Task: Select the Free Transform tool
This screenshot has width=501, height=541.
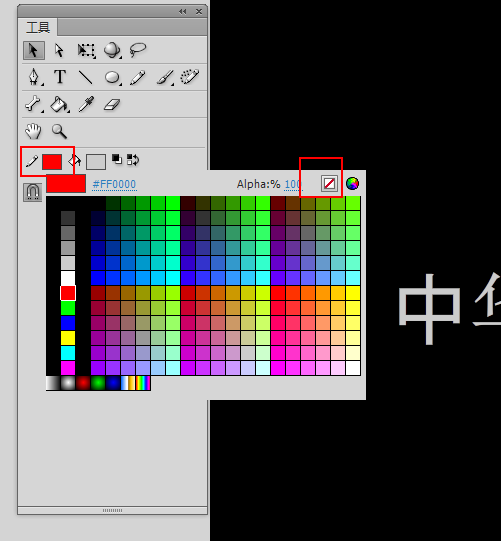Action: pyautogui.click(x=86, y=51)
